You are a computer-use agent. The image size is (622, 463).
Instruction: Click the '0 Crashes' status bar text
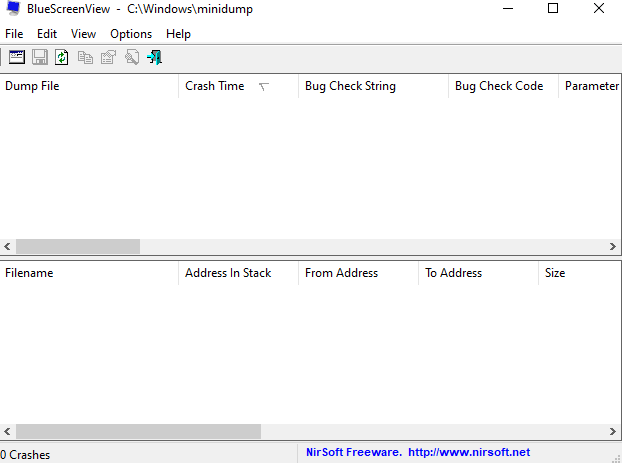coord(25,455)
